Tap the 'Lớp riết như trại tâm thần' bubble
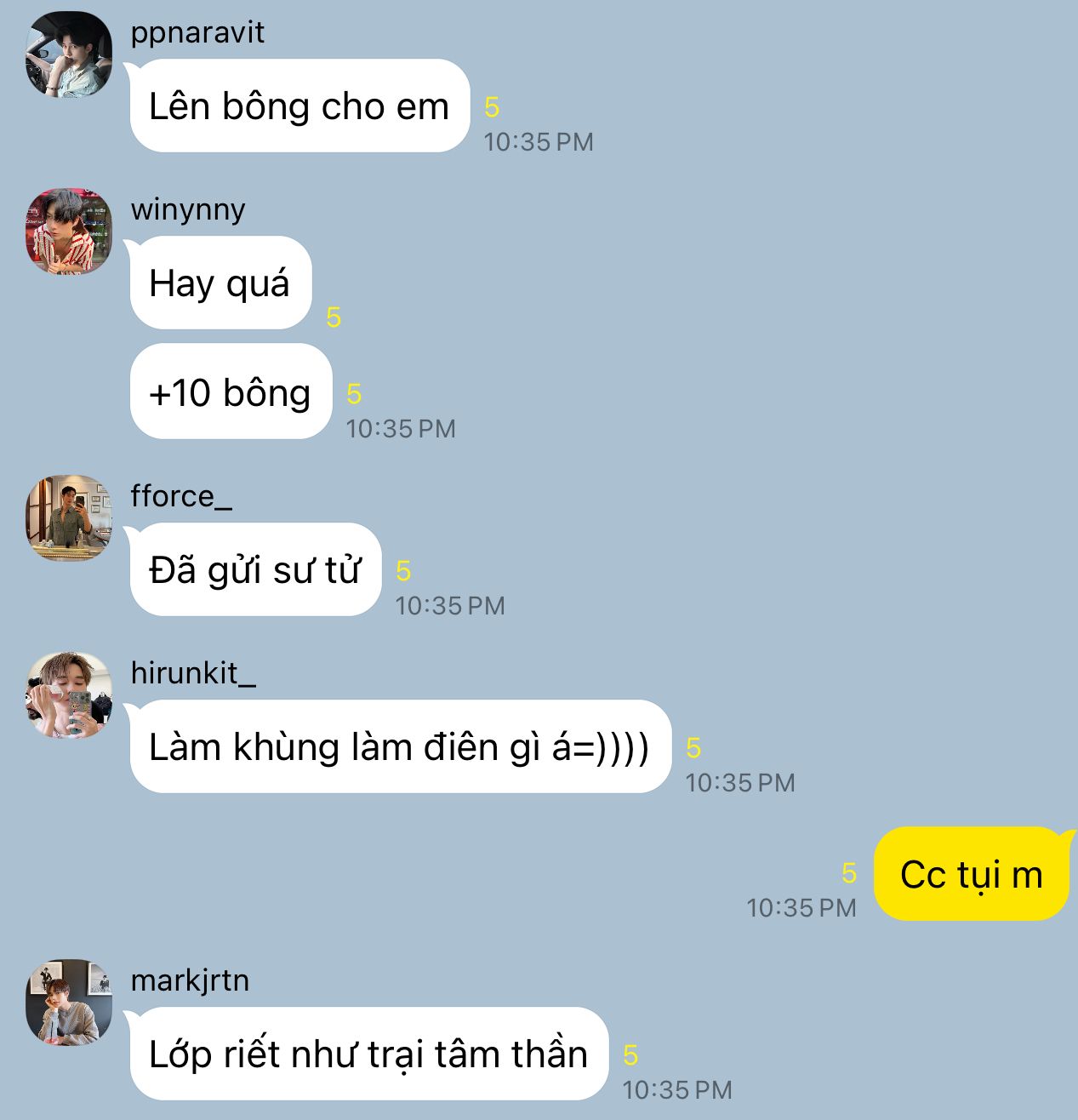Screen dimensions: 1078x1120 368,1054
